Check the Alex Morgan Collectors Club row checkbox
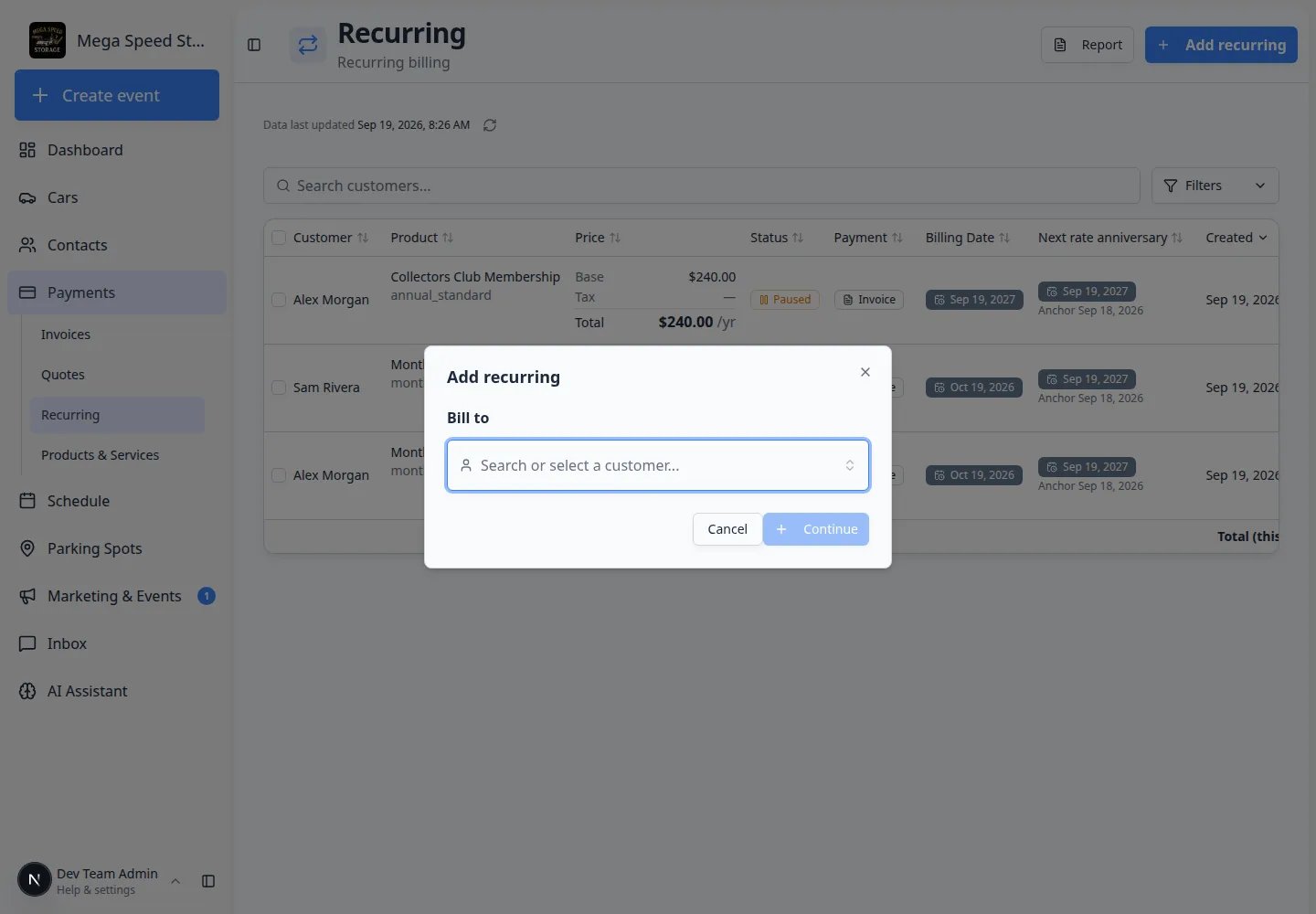Image resolution: width=1316 pixels, height=914 pixels. [x=279, y=300]
